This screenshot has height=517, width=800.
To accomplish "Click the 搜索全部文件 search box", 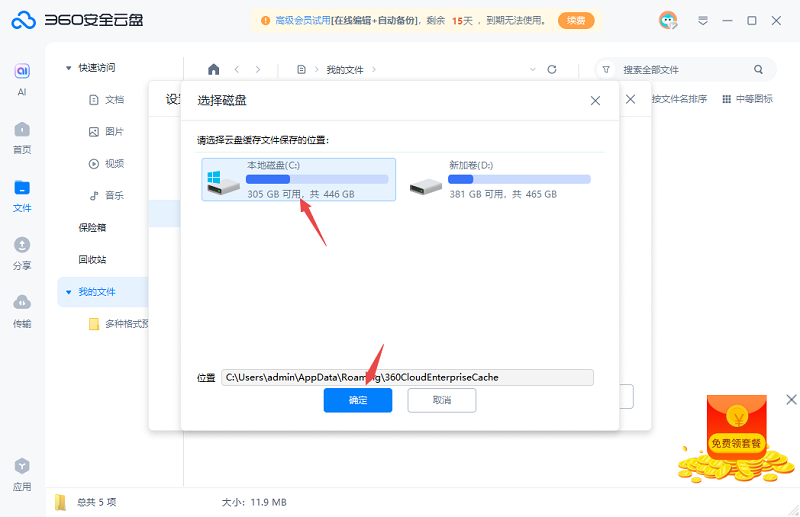I will (684, 69).
